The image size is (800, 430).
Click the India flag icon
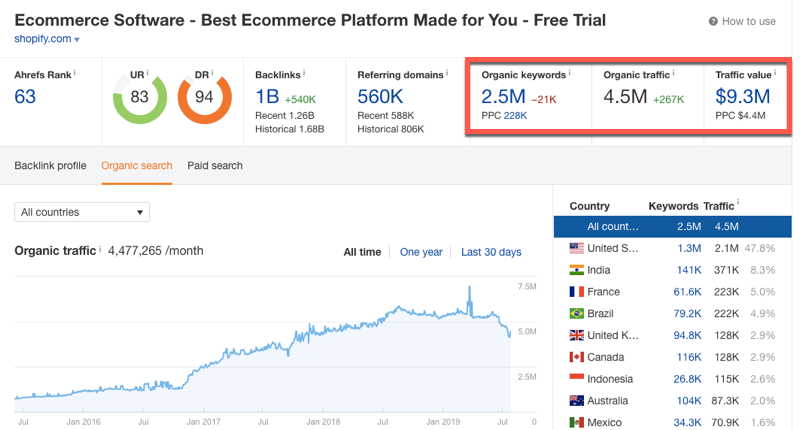click(576, 270)
